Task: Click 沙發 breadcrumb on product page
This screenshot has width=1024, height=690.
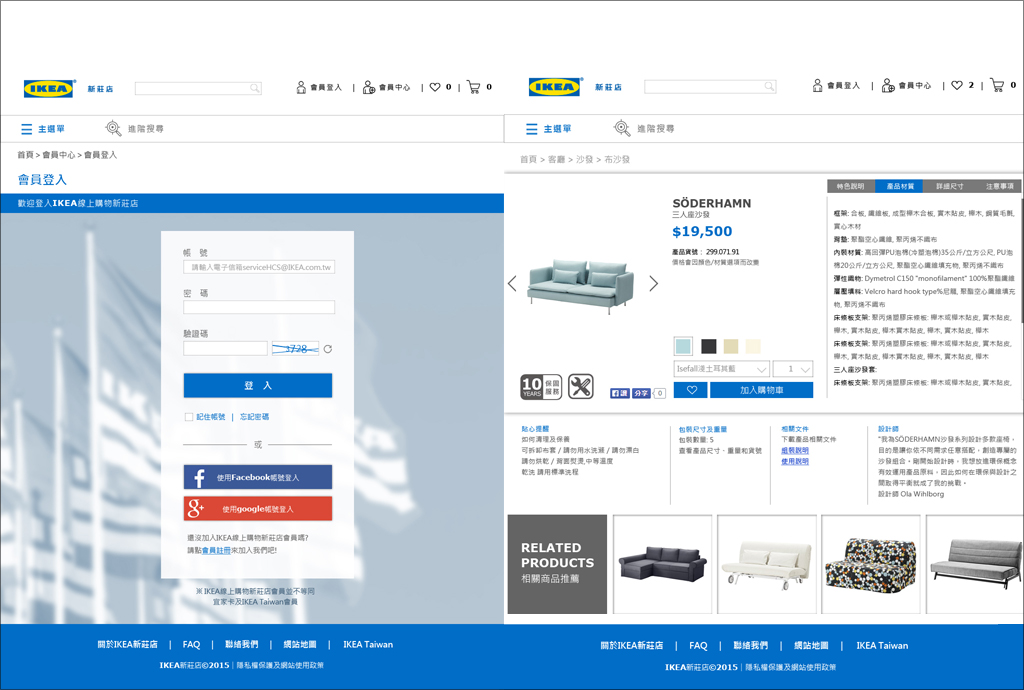Action: click(x=584, y=159)
